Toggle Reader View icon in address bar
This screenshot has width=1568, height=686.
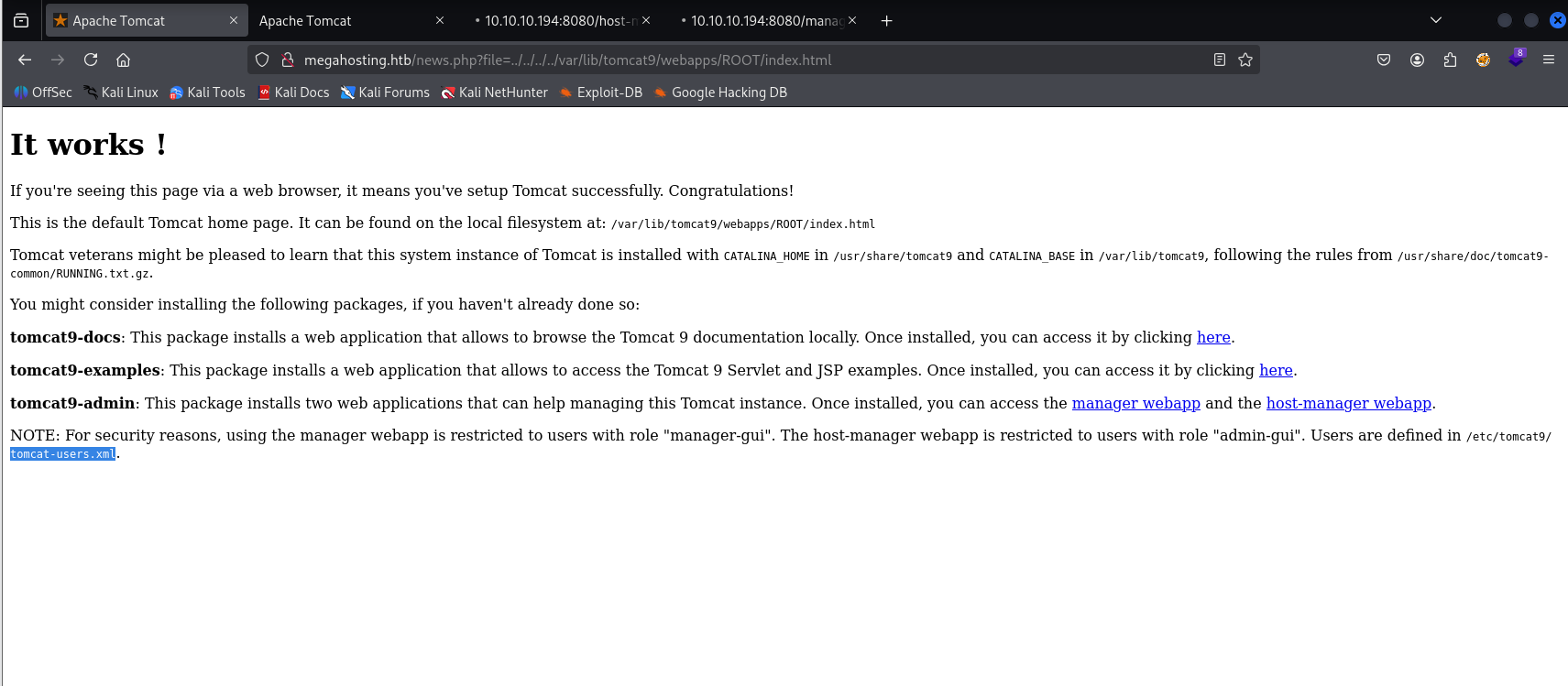point(1219,60)
